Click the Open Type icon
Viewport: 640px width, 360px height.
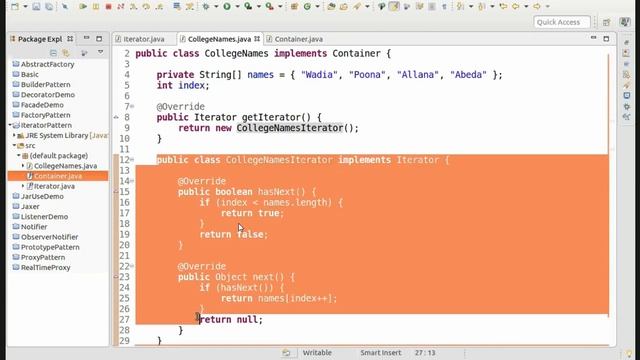tap(331, 6)
